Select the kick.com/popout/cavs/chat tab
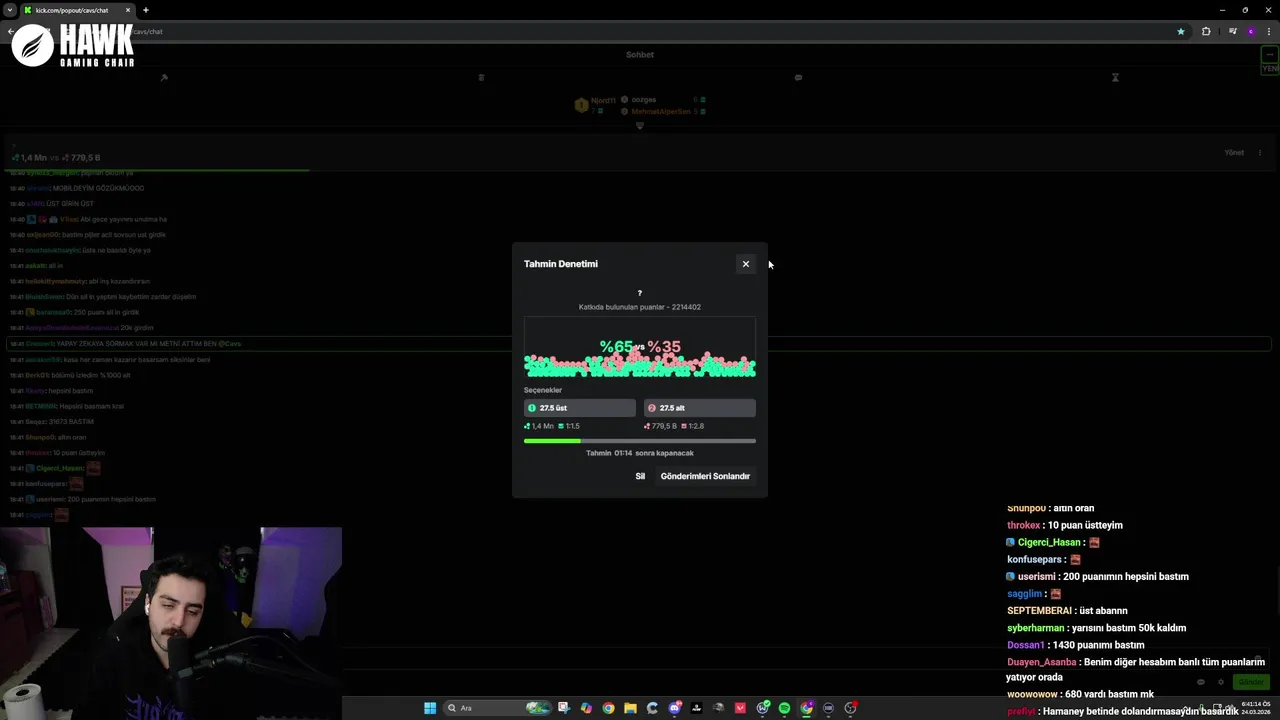 point(78,10)
